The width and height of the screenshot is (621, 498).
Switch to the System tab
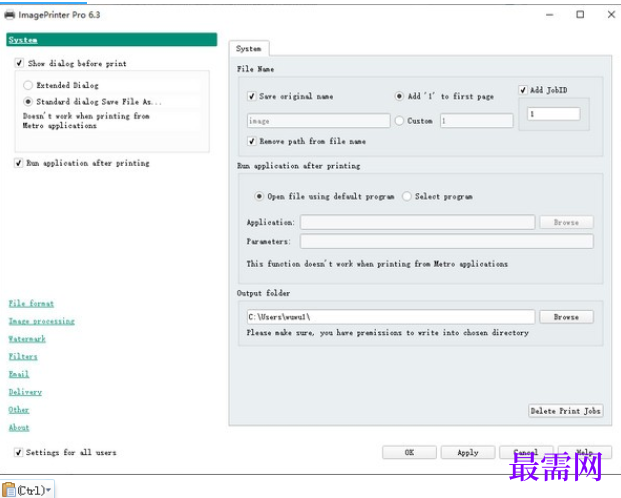pyautogui.click(x=249, y=49)
